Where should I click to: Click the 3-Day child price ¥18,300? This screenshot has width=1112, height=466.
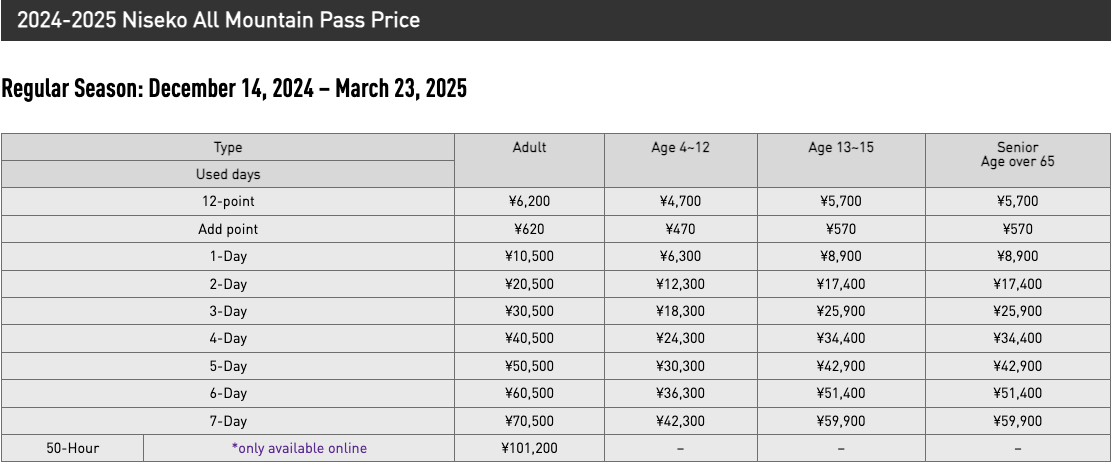680,311
